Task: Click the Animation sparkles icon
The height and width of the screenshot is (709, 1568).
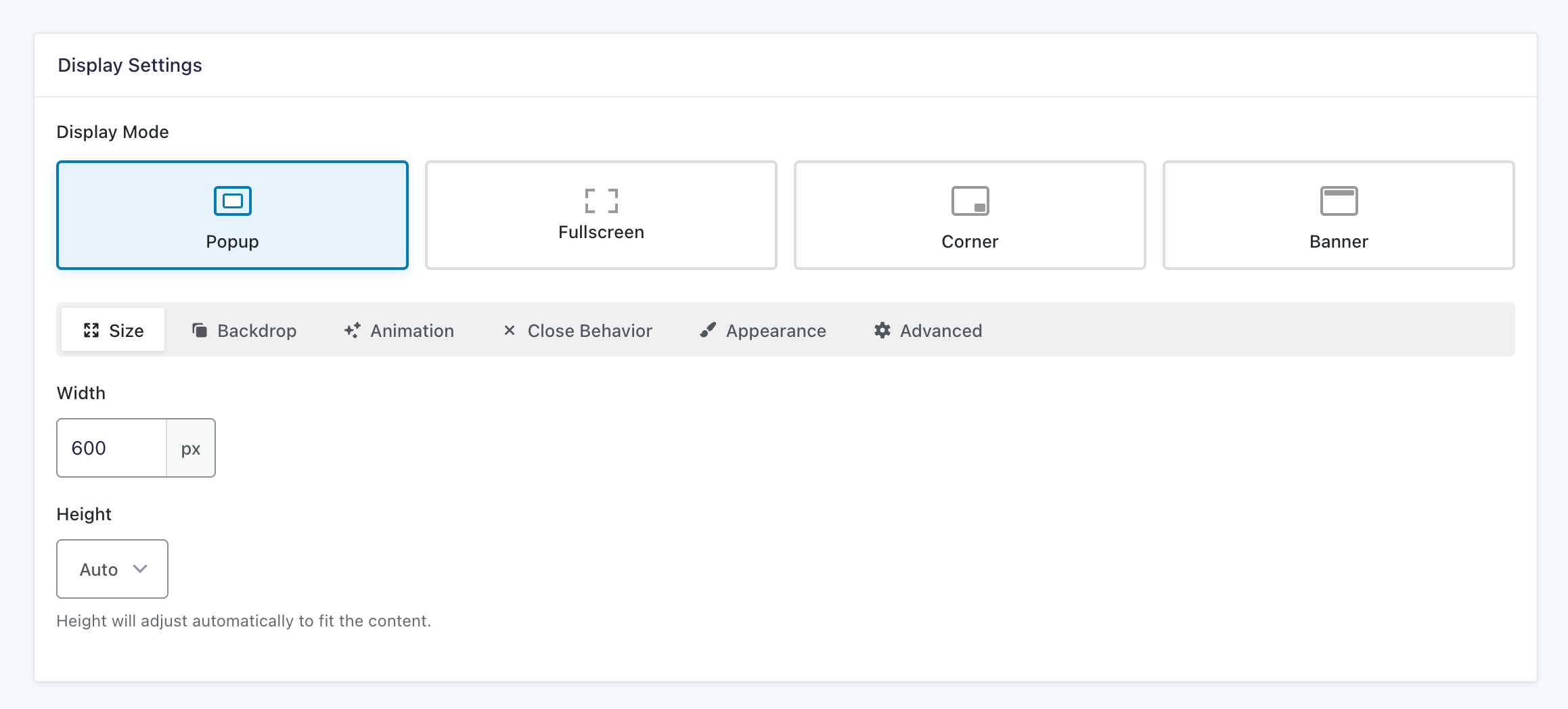Action: (x=353, y=330)
